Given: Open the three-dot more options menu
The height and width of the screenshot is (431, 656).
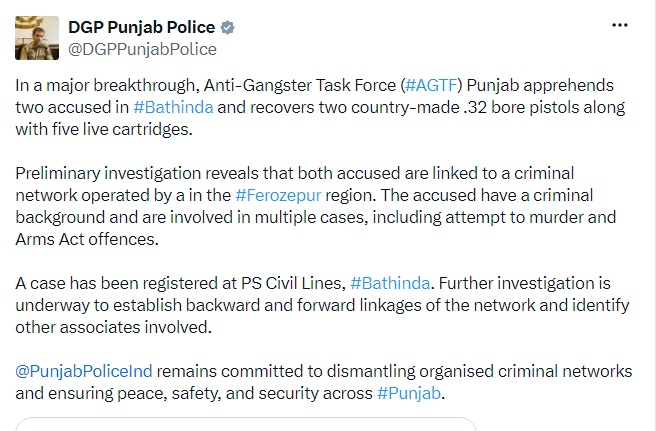Looking at the screenshot, I should click(x=620, y=25).
